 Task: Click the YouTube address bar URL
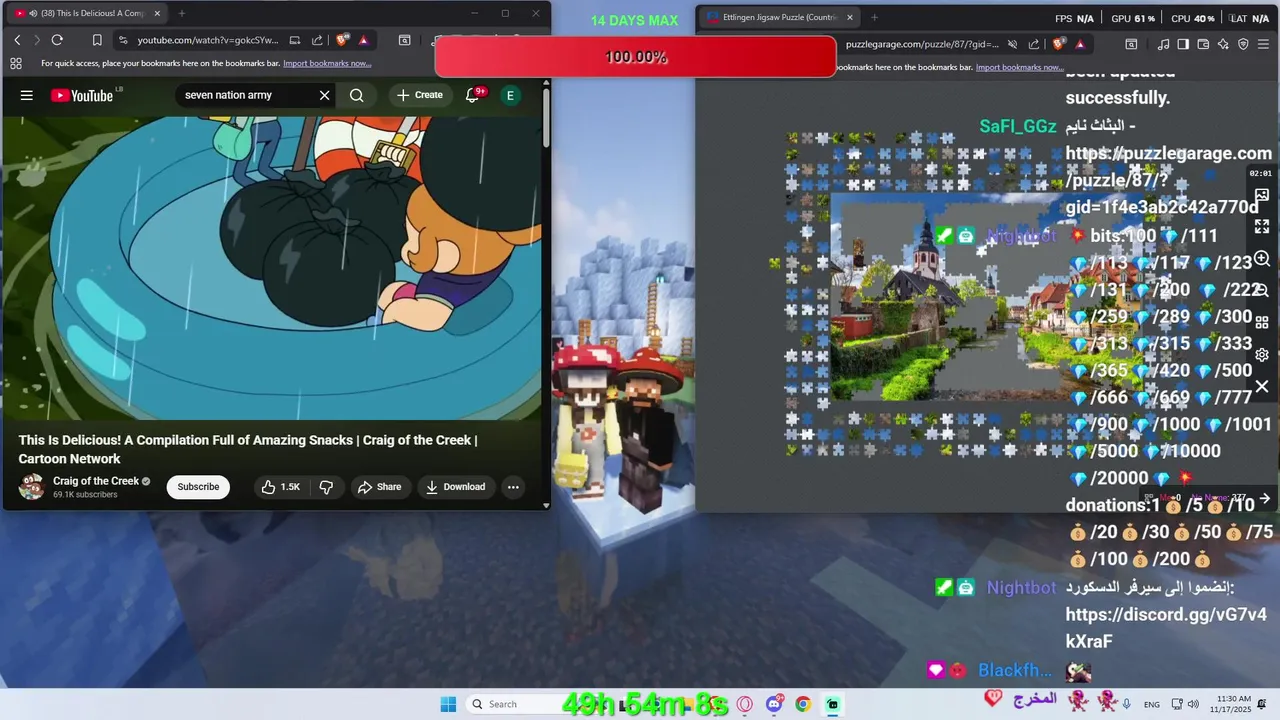(208, 40)
